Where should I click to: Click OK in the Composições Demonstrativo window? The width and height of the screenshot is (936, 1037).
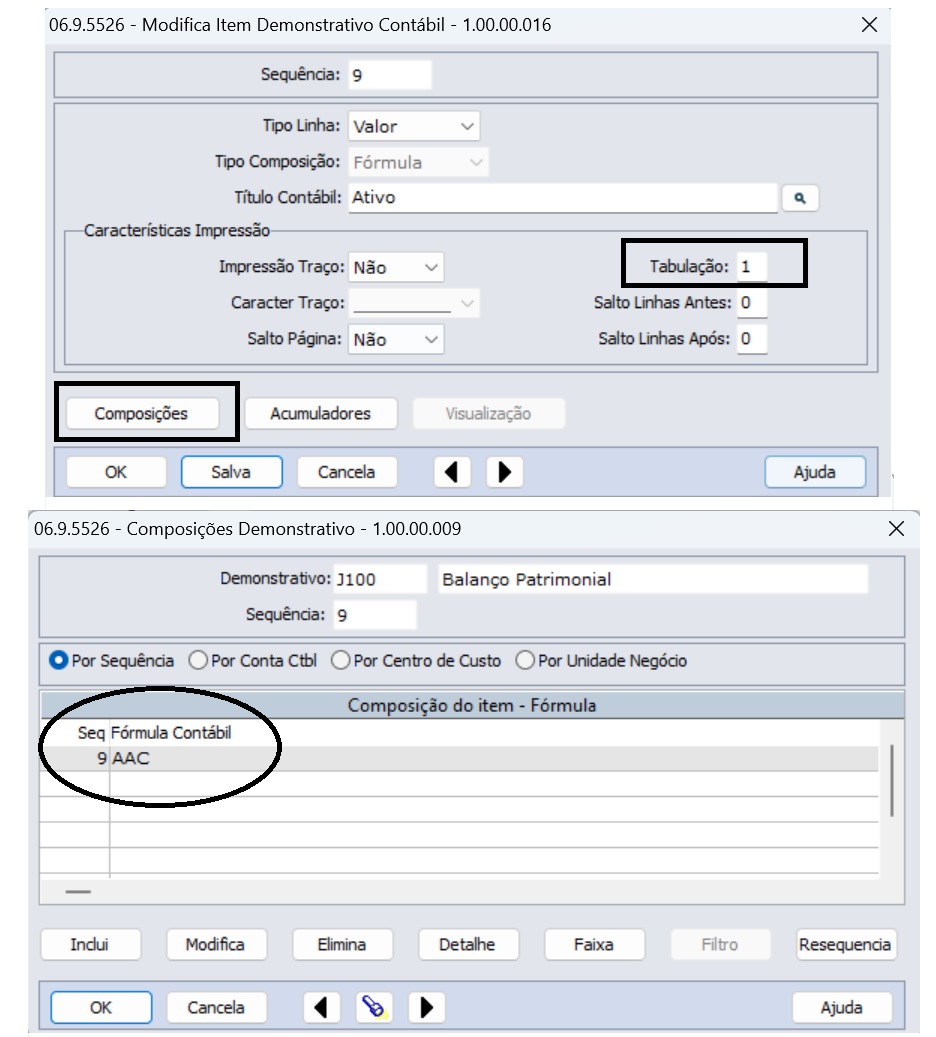[101, 1007]
